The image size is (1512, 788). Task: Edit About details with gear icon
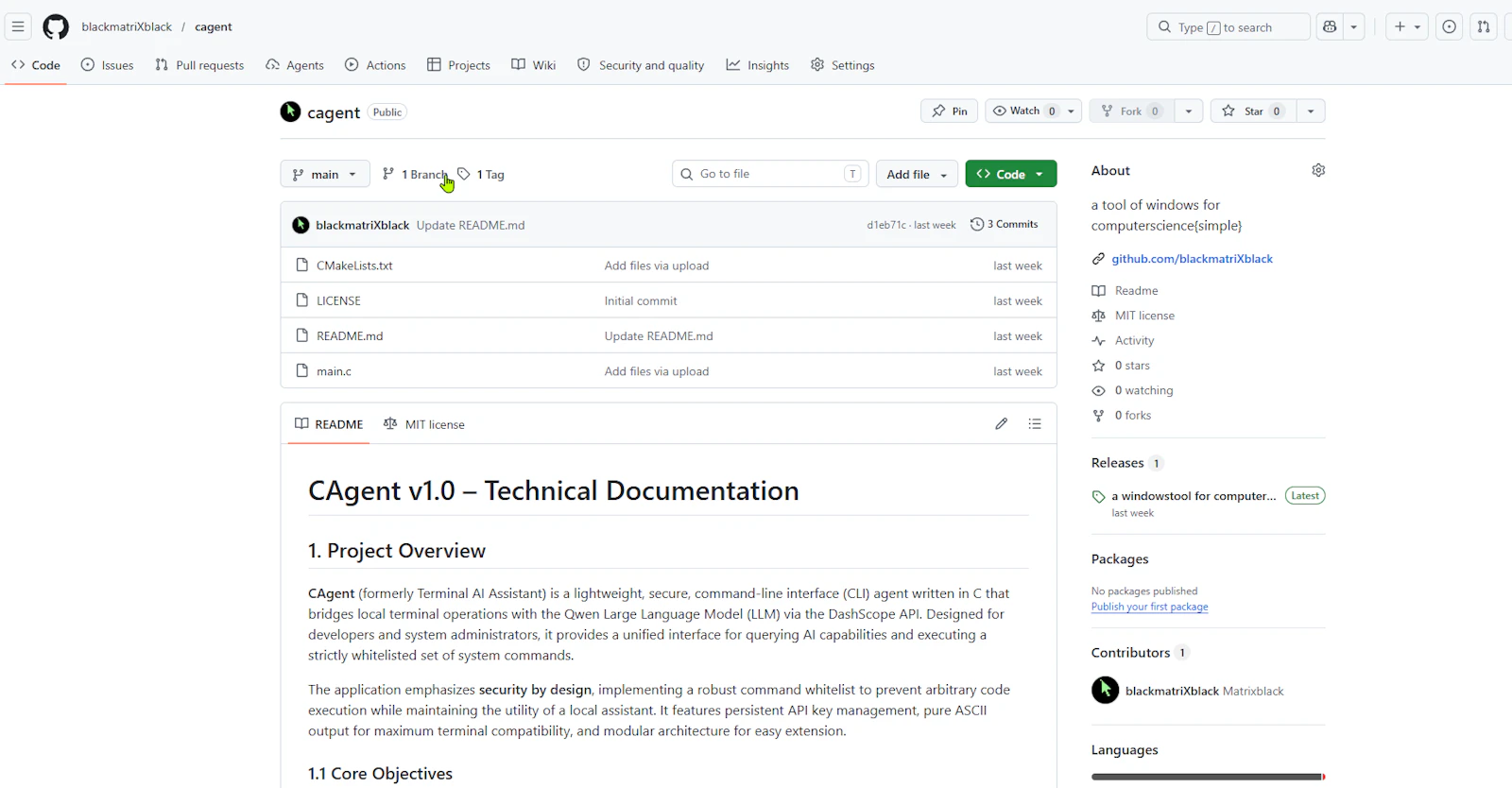pyautogui.click(x=1318, y=170)
